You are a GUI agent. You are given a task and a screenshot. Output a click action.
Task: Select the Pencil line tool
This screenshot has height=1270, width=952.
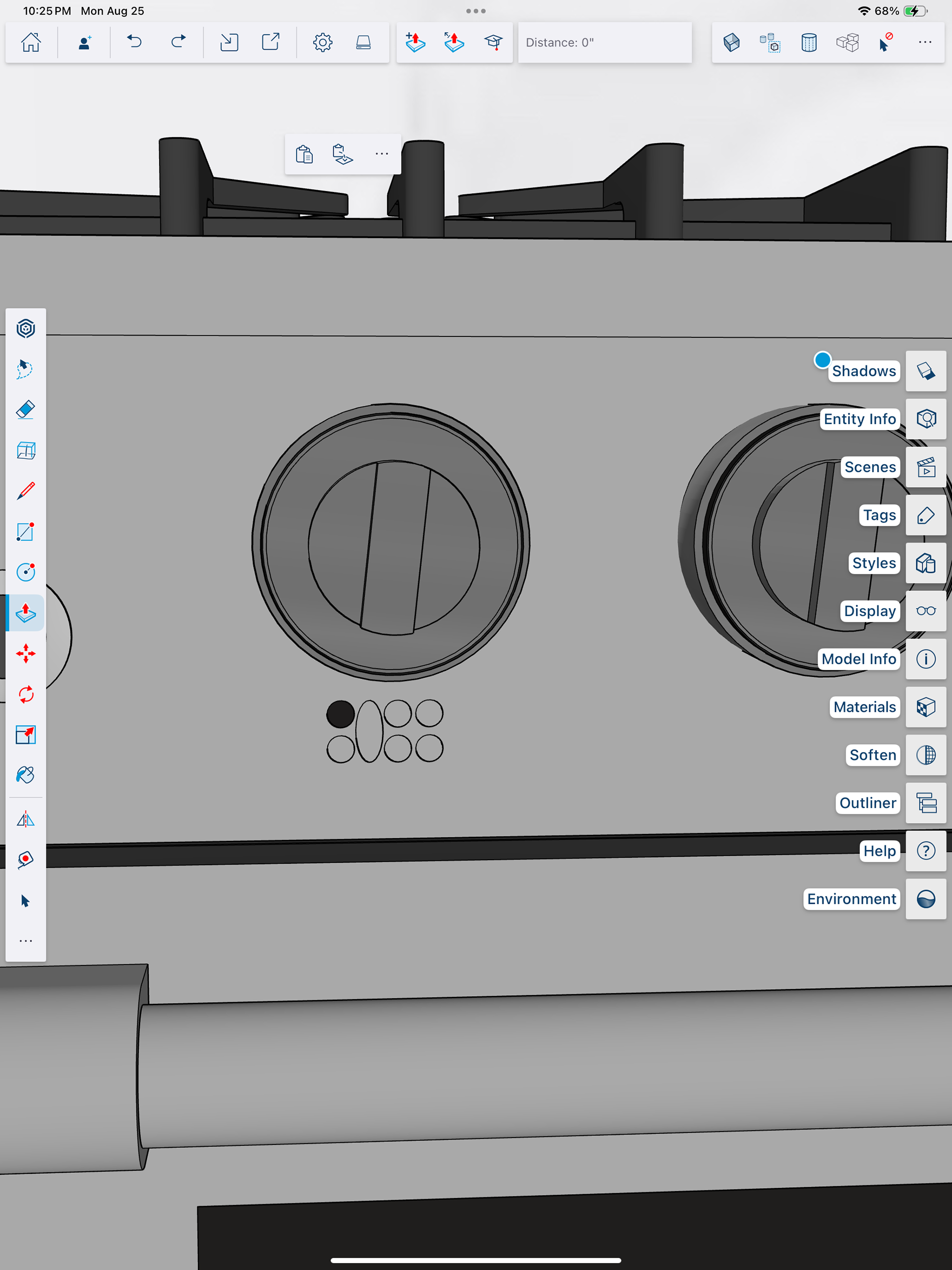click(x=26, y=491)
